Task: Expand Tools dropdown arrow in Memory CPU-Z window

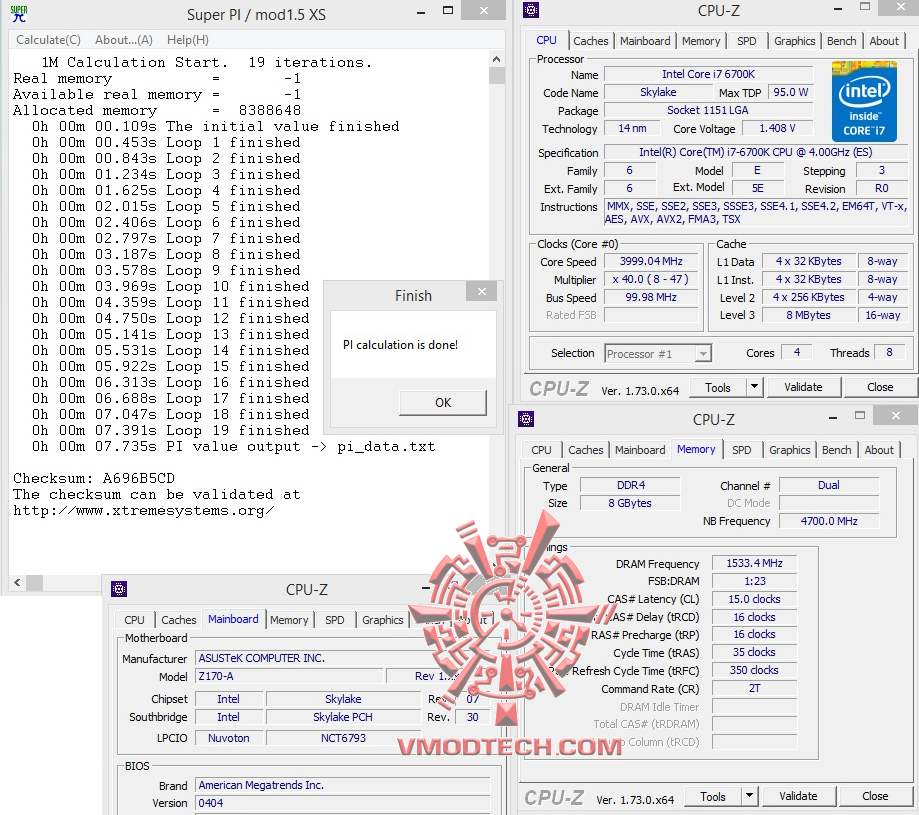Action: point(750,796)
